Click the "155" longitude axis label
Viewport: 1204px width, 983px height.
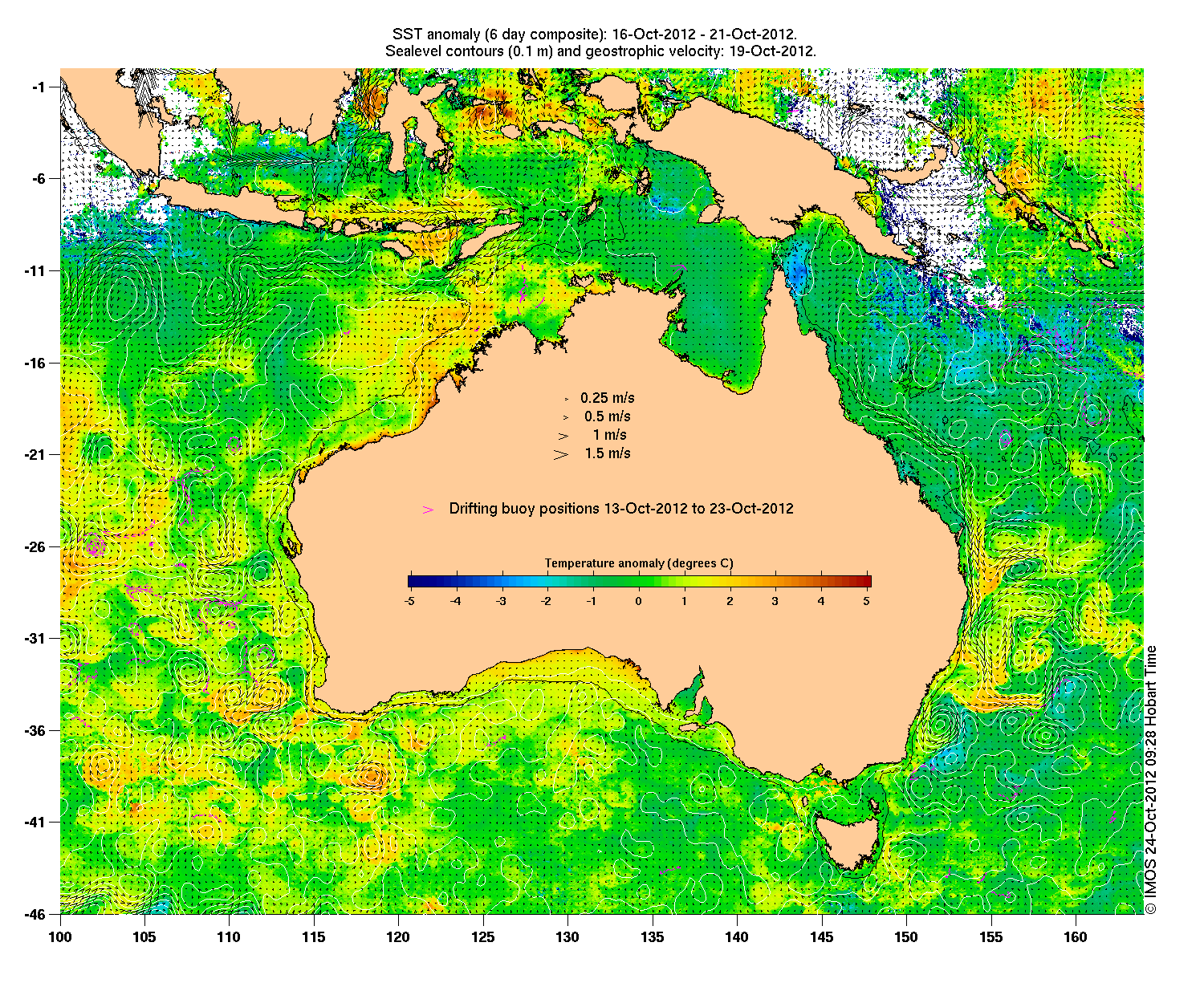pos(990,937)
